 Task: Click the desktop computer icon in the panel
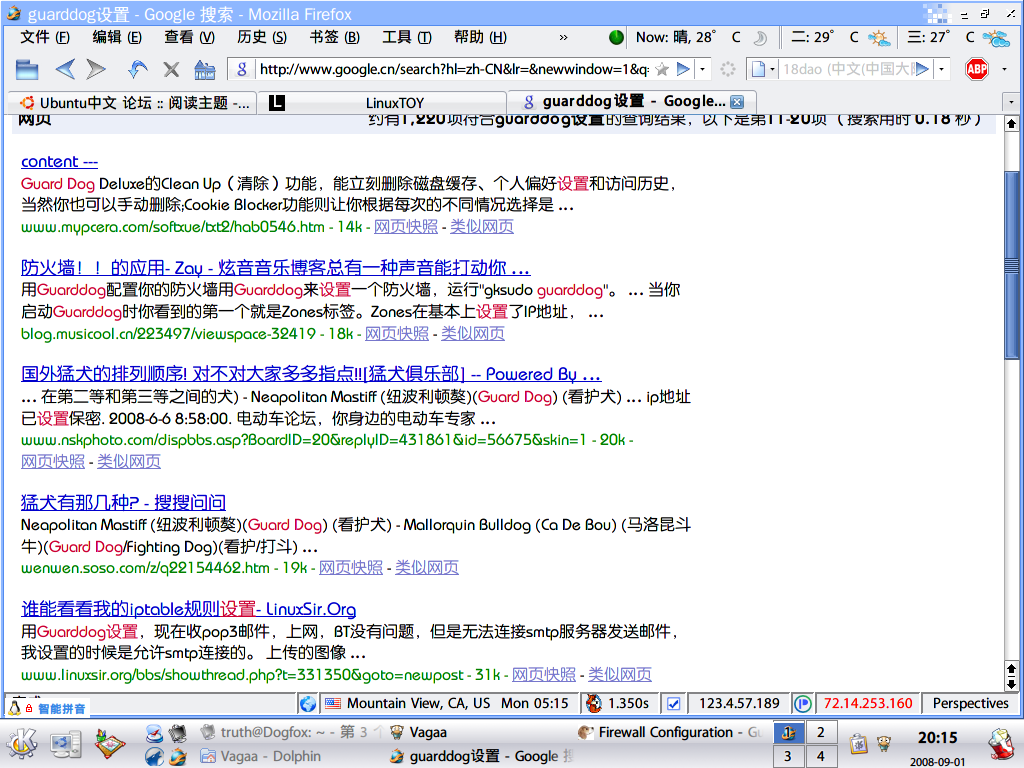[x=66, y=744]
